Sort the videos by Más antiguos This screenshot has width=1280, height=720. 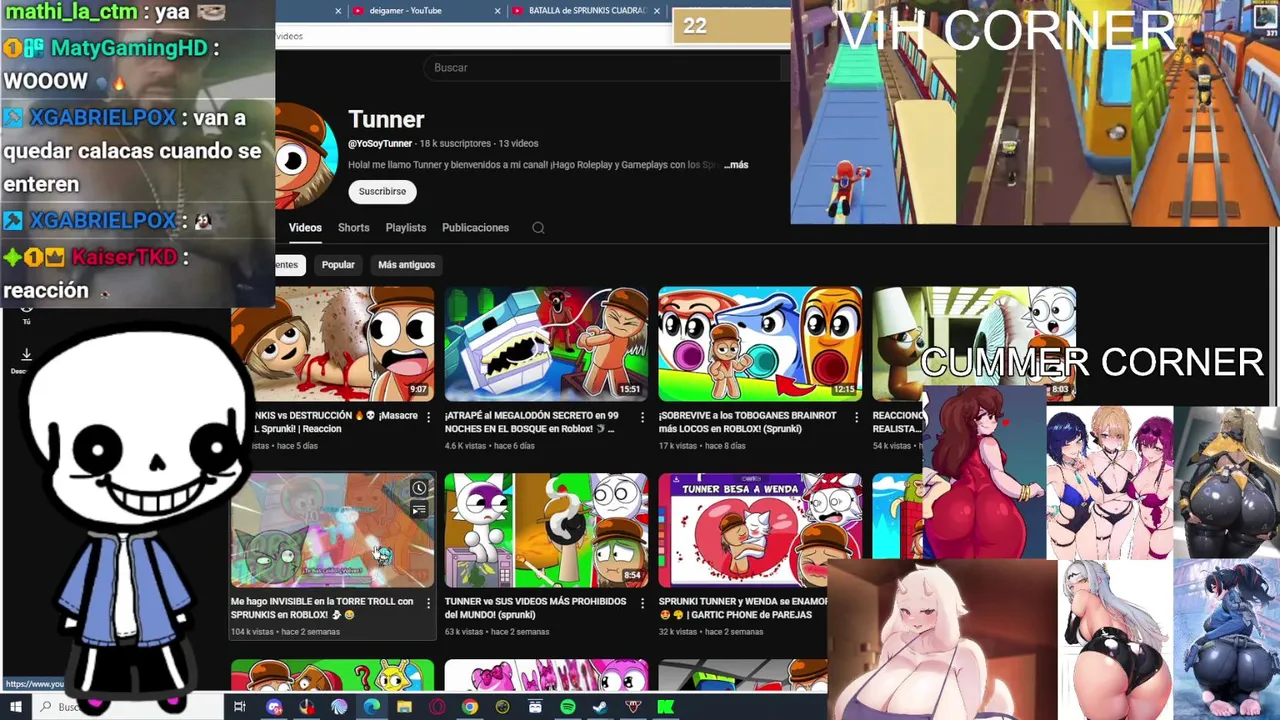point(406,265)
